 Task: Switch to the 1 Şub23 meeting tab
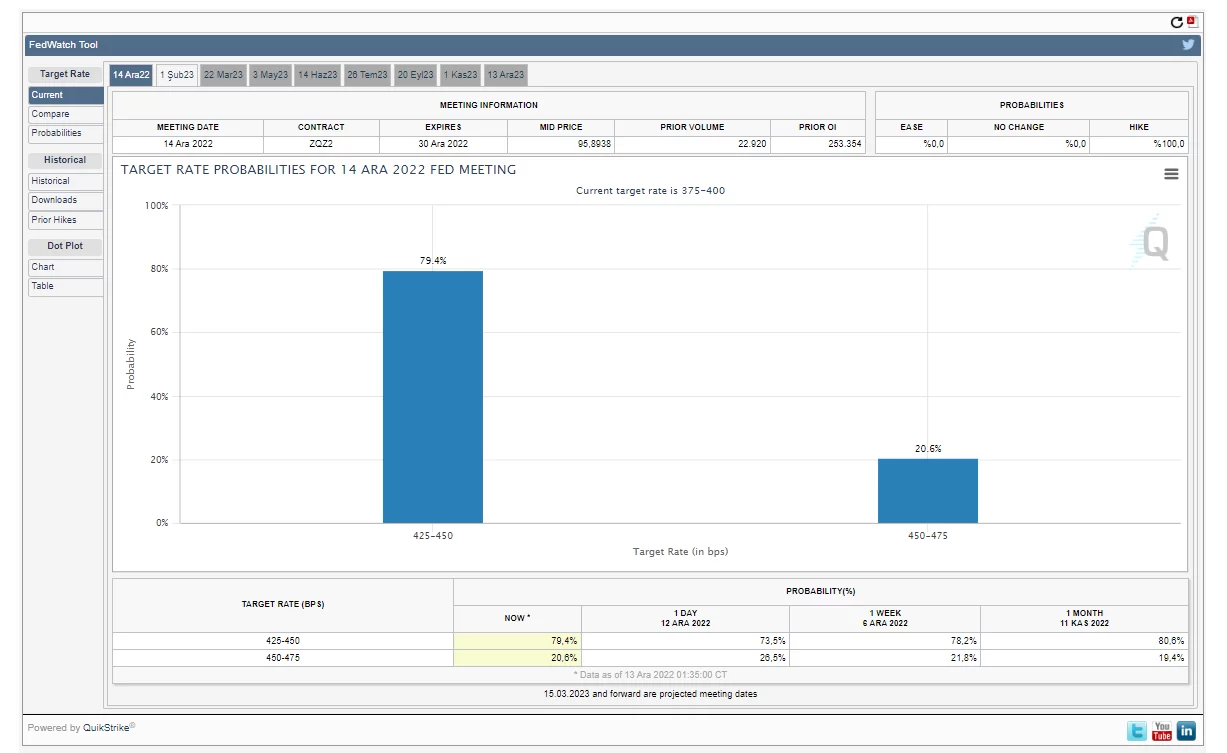[x=177, y=75]
